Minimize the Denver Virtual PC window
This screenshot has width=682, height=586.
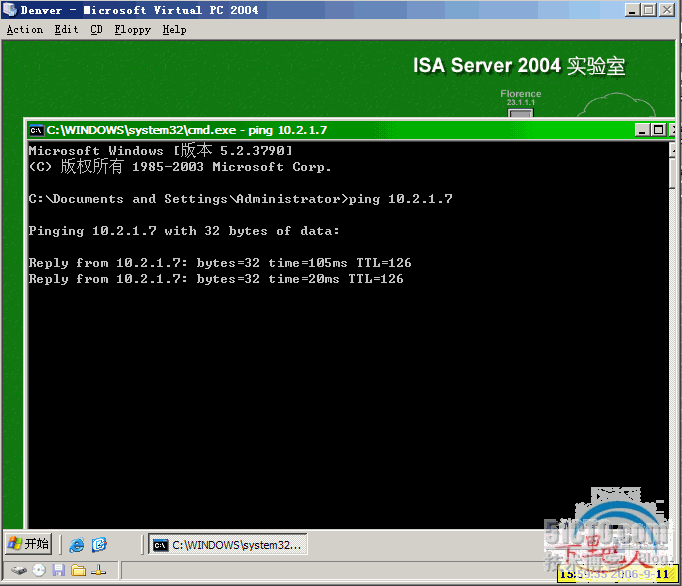coord(632,10)
